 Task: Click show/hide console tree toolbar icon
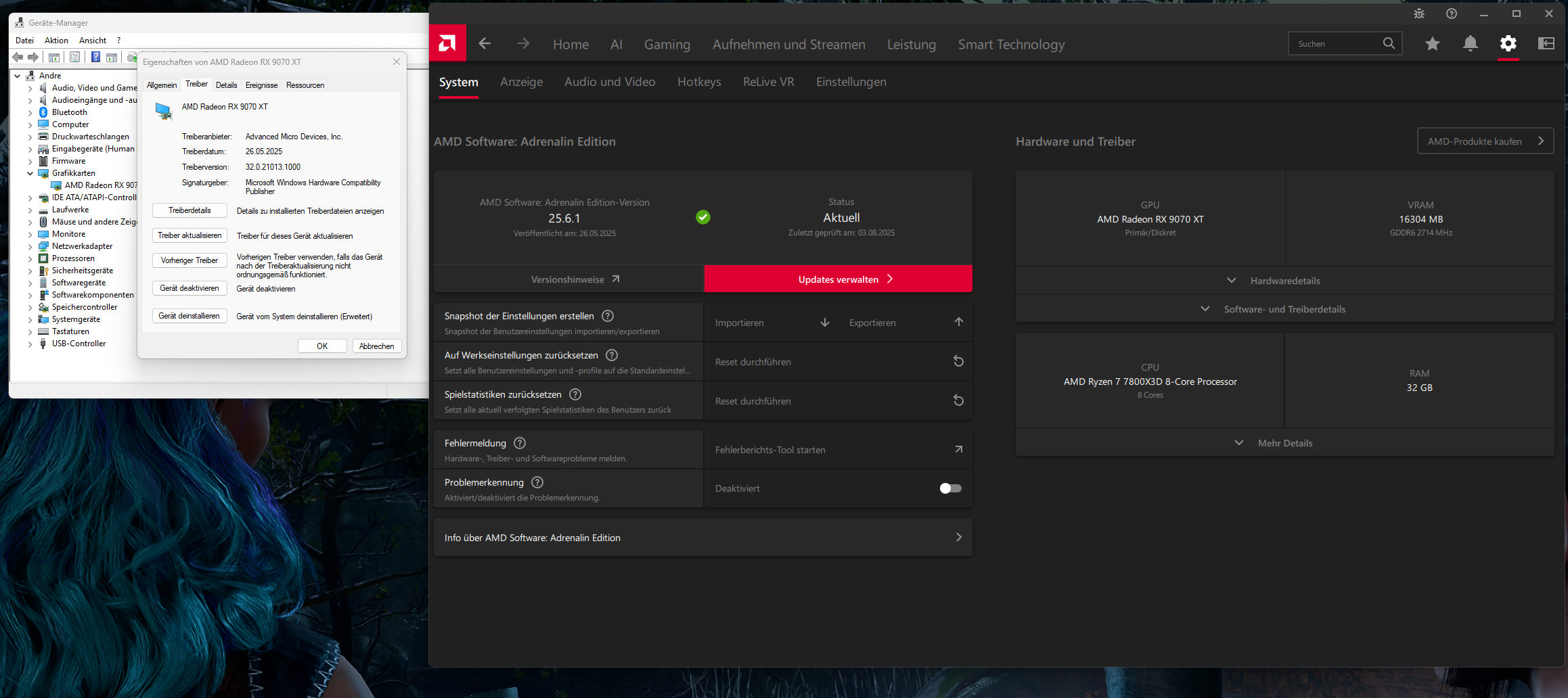[x=54, y=57]
